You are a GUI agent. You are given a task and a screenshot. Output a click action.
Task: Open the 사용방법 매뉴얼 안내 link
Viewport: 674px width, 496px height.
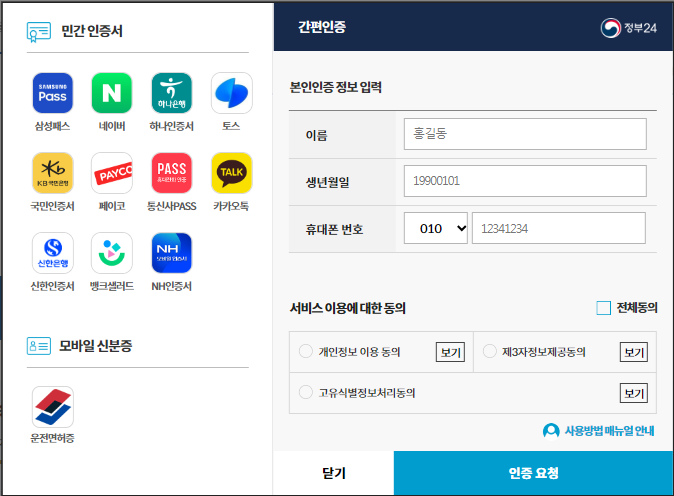[609, 431]
